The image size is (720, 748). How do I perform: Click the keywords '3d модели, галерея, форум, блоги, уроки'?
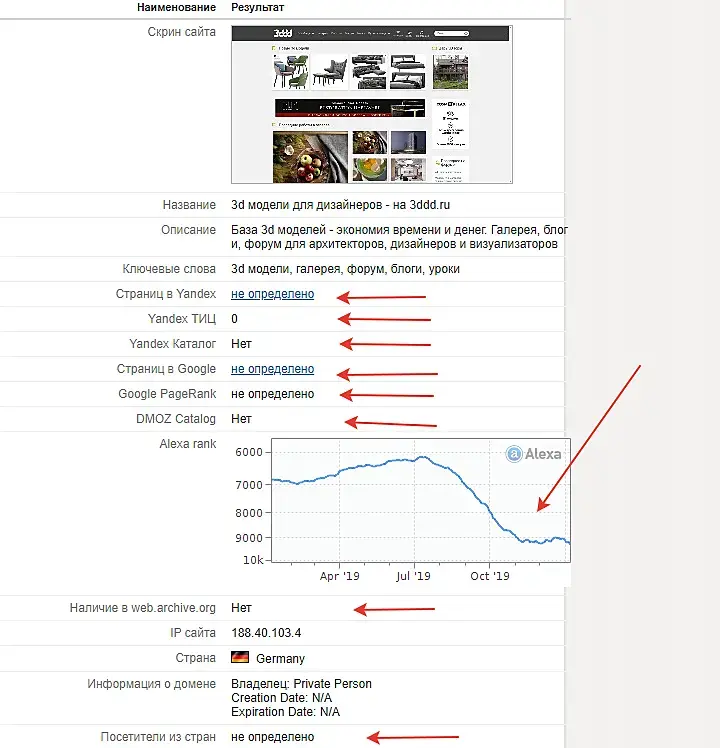click(345, 269)
